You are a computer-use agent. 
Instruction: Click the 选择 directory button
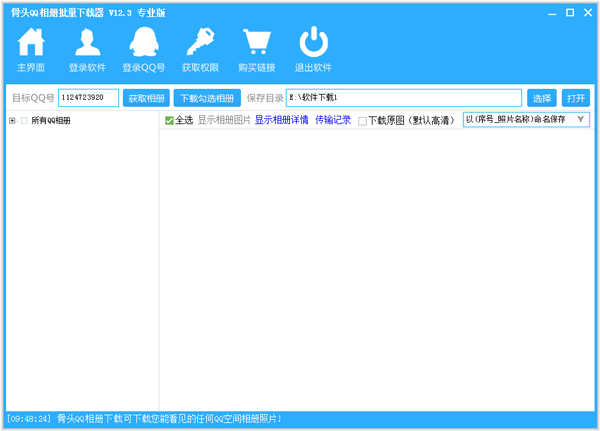[x=541, y=98]
